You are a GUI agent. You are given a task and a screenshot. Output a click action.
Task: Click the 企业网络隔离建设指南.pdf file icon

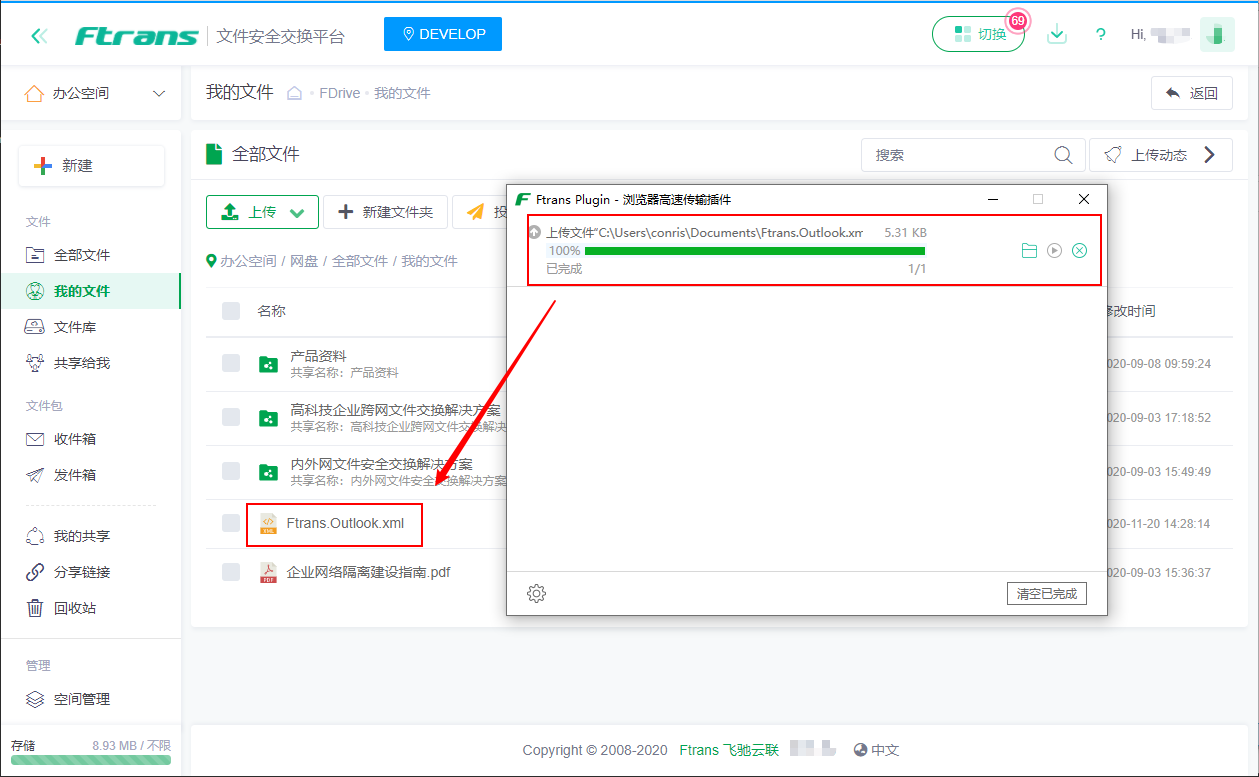click(x=268, y=572)
